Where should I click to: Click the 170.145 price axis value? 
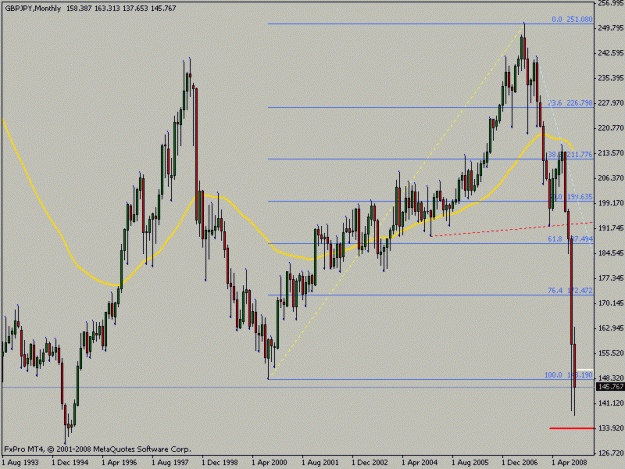(x=610, y=303)
